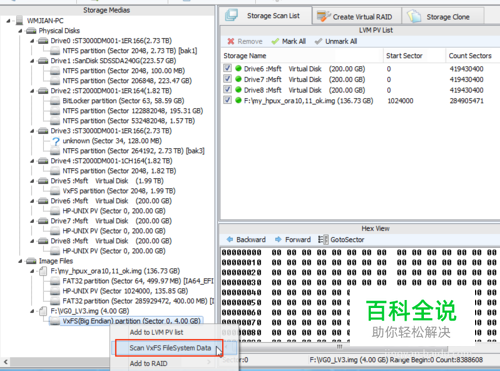The width and height of the screenshot is (500, 371).
Task: Collapse the F:\my_hpux_ora10,11_ok.img node
Action: (x=32, y=271)
